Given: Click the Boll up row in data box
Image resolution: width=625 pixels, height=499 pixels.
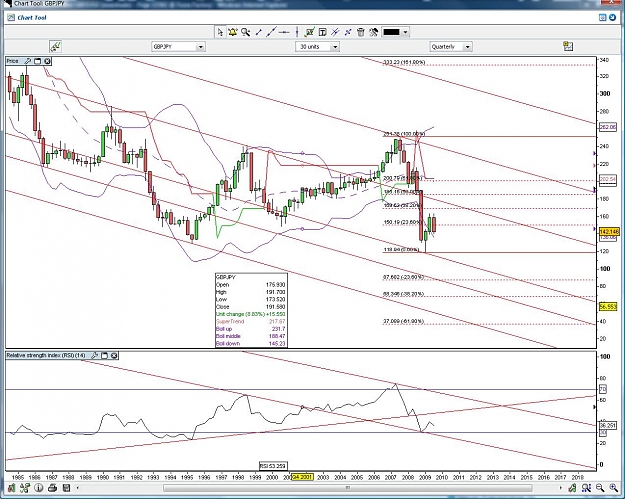Looking at the screenshot, I should (251, 329).
